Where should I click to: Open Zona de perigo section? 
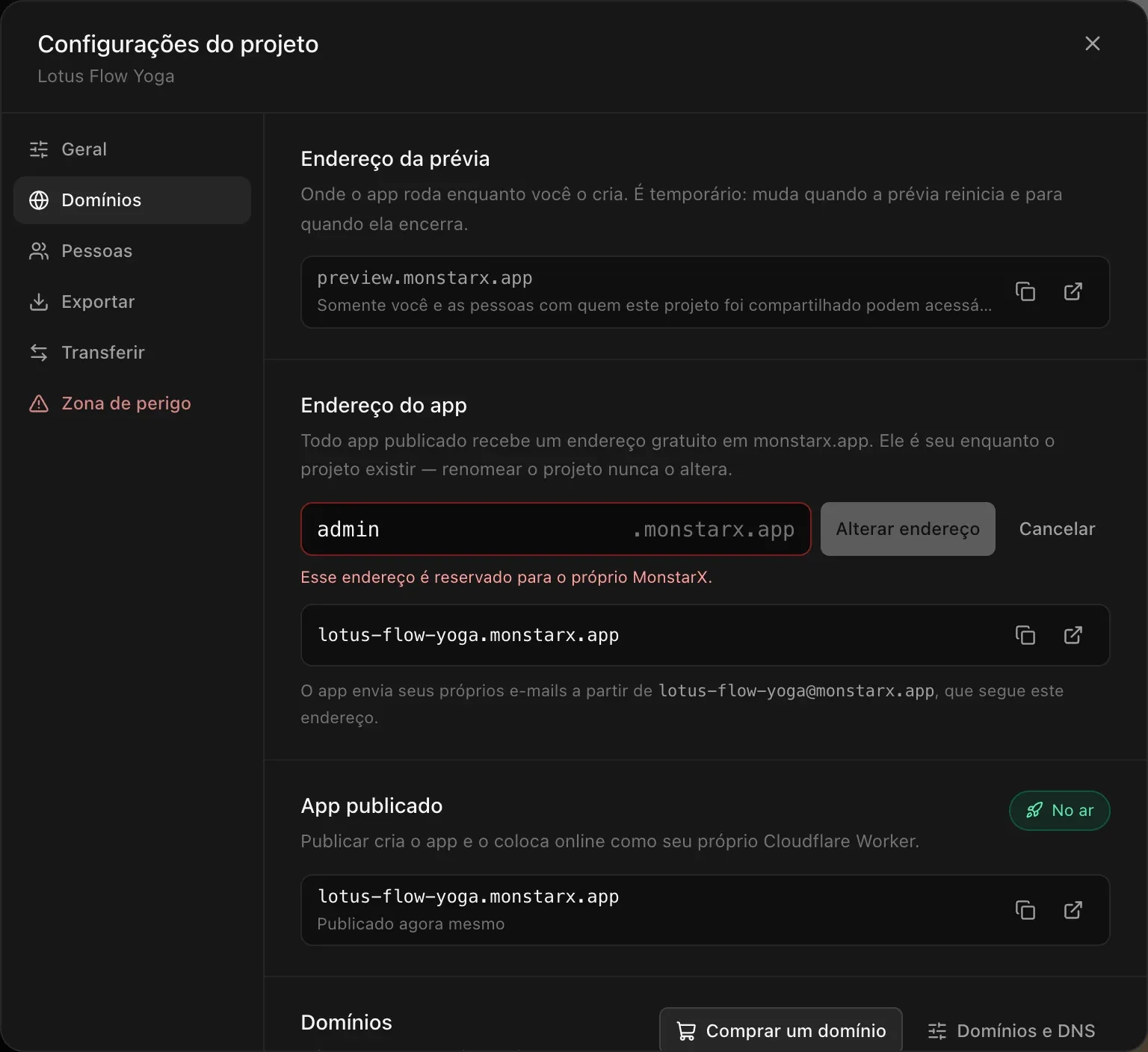(x=132, y=403)
